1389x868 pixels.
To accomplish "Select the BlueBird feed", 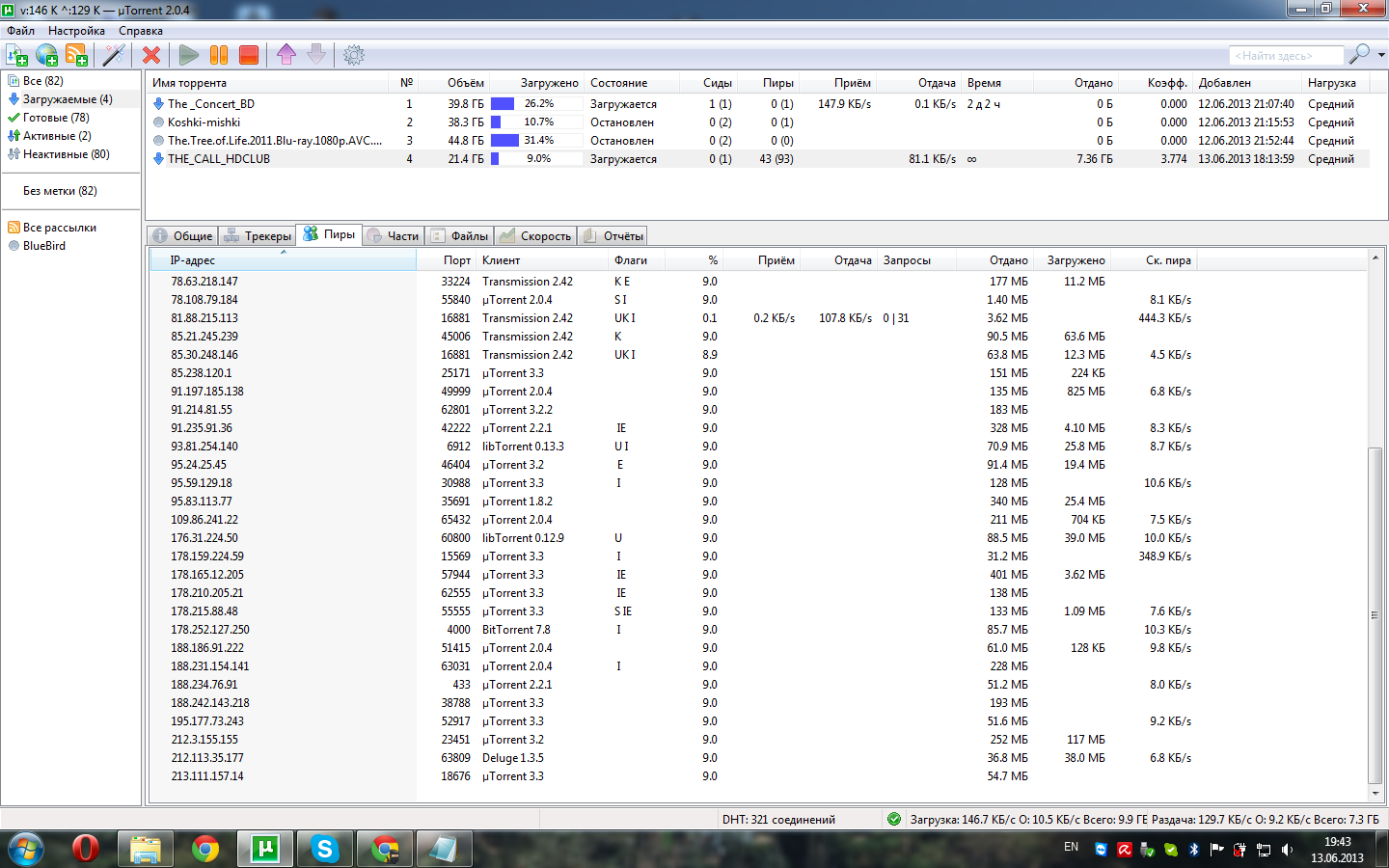I will coord(44,246).
